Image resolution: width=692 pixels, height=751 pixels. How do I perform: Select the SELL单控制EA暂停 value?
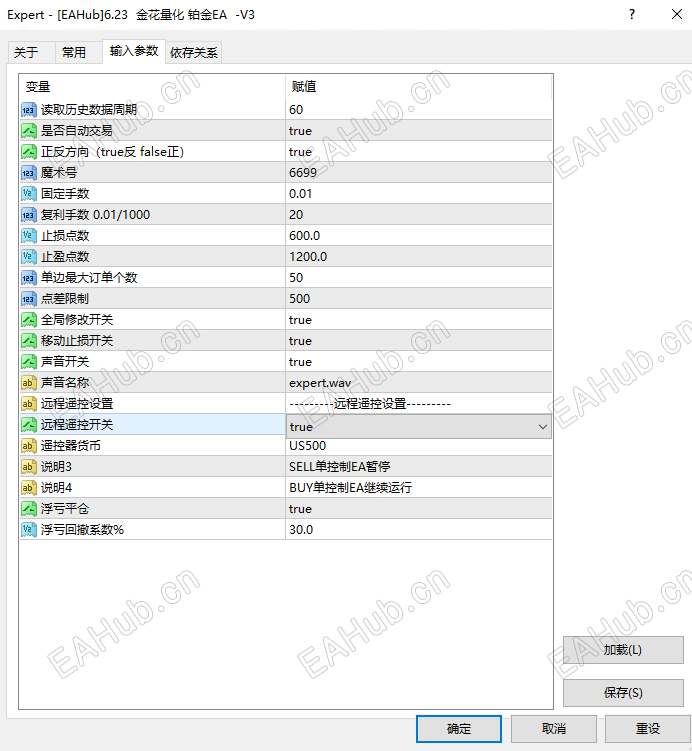419,467
